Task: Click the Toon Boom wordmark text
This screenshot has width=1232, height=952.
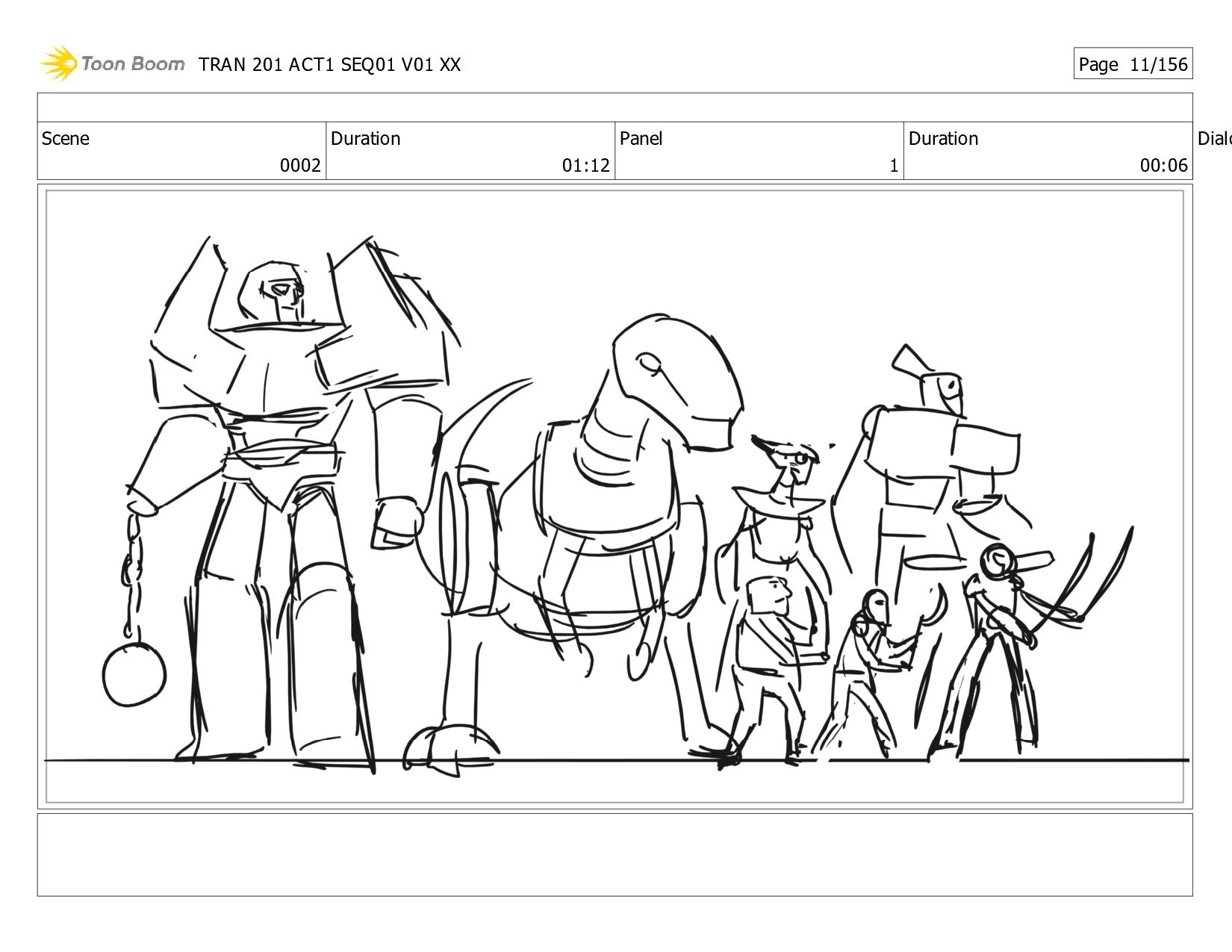Action: point(132,64)
